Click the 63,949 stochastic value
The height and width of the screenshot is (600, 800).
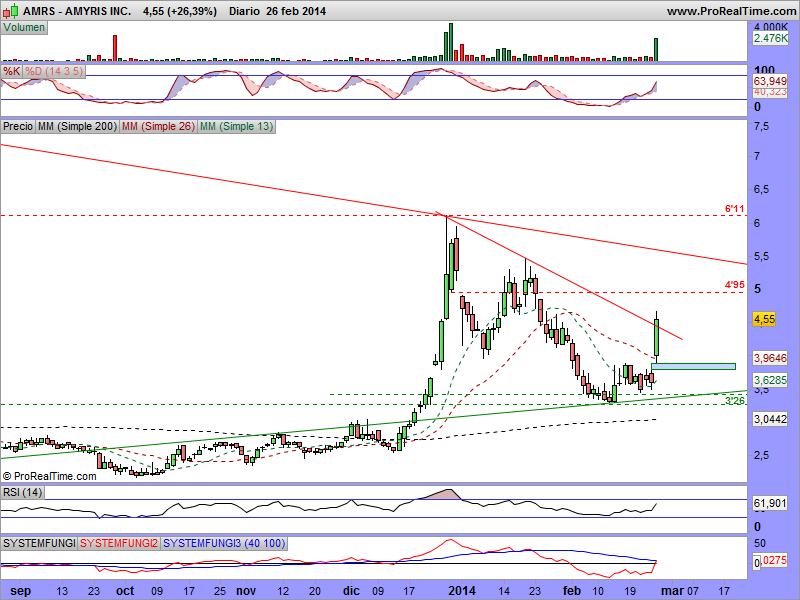pos(770,81)
